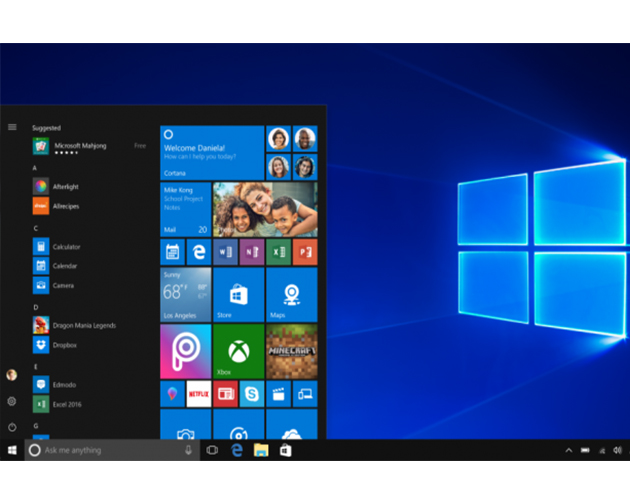Launch the Word tile
Screen dimensions: 630x490
225,252
